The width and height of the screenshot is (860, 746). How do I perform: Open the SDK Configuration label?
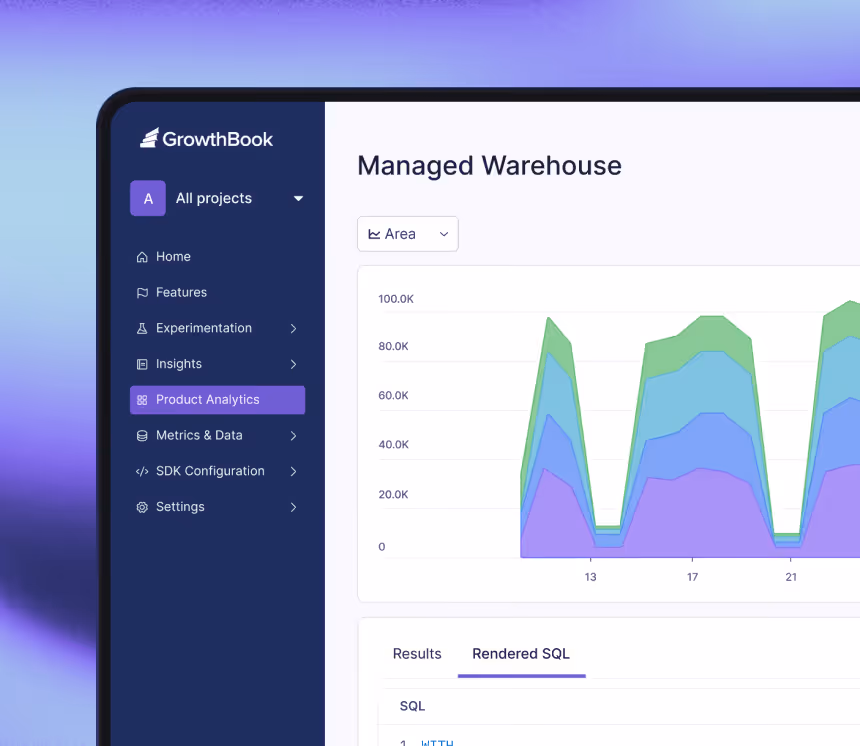point(210,471)
